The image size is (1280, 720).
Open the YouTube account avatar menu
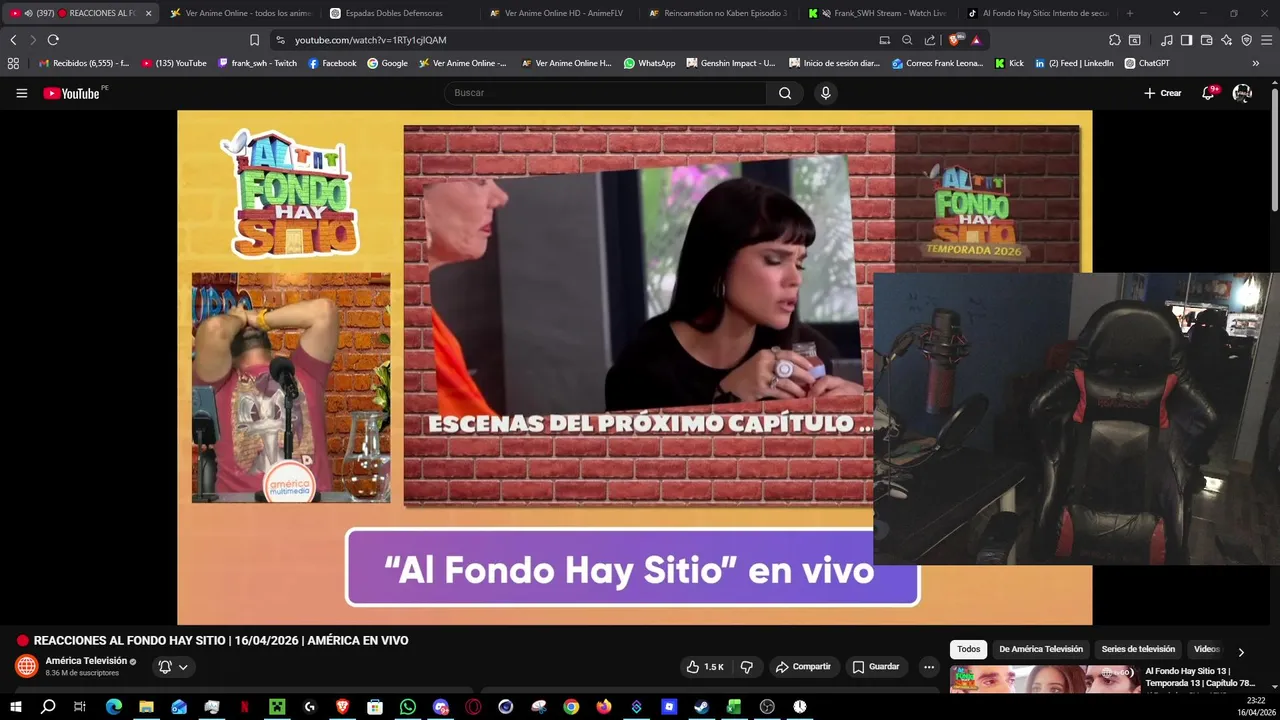coord(1242,93)
